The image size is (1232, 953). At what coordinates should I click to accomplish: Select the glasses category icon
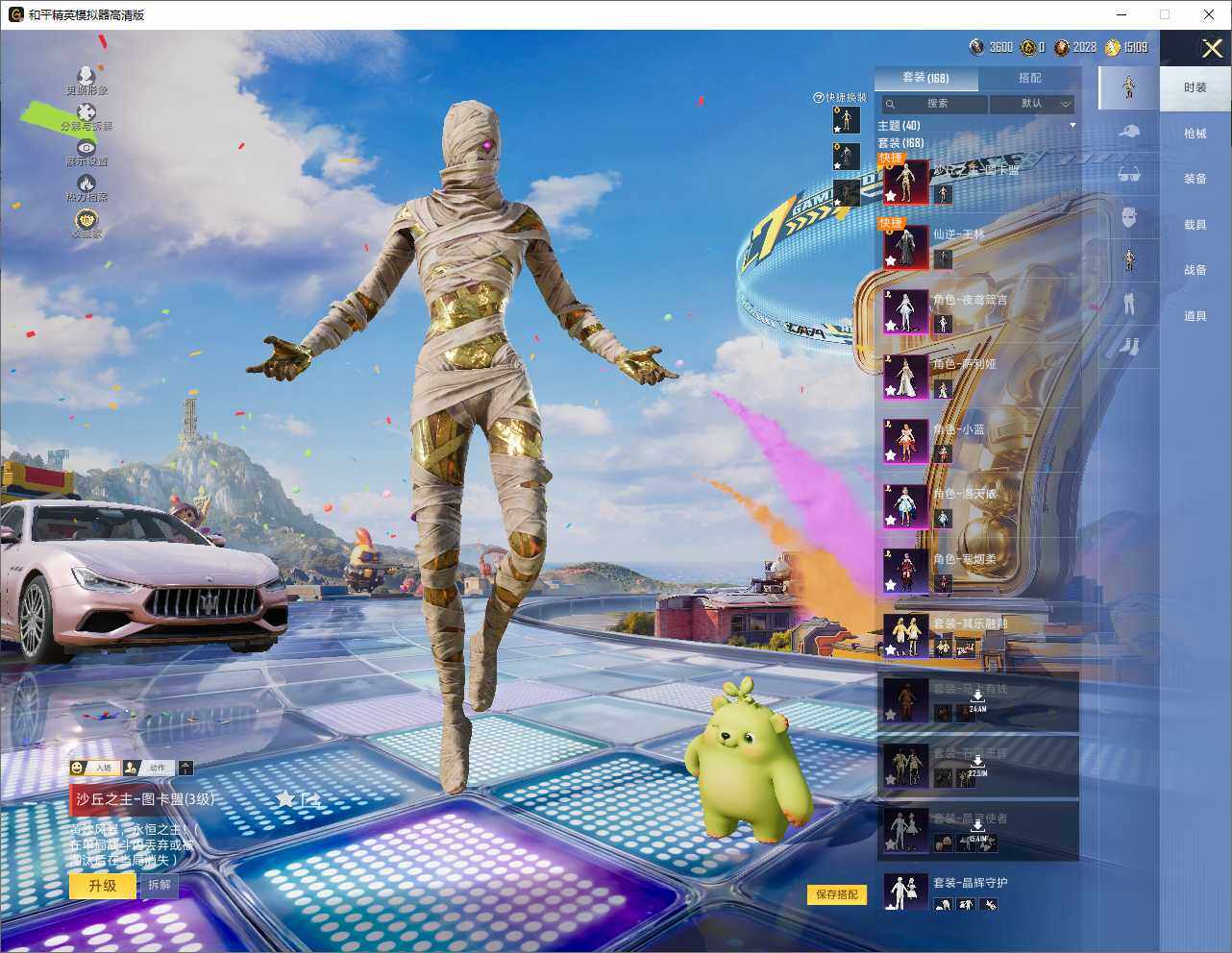click(1129, 174)
